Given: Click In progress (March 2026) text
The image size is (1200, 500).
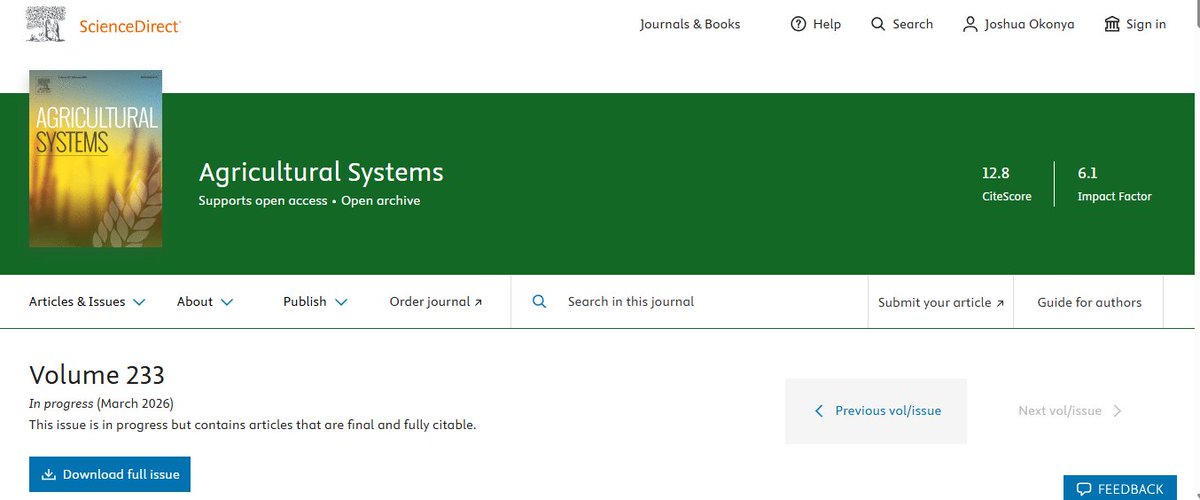Looking at the screenshot, I should [x=101, y=404].
